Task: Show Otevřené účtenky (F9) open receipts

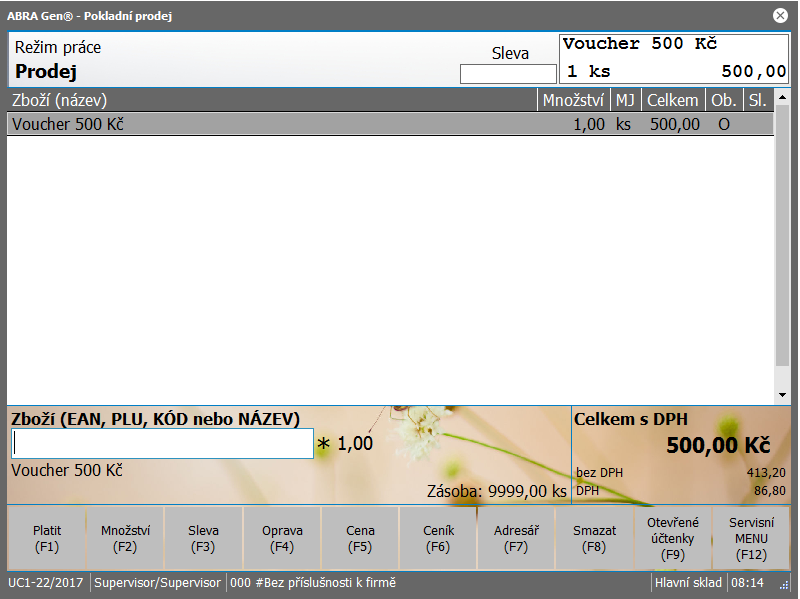Action: click(x=673, y=538)
